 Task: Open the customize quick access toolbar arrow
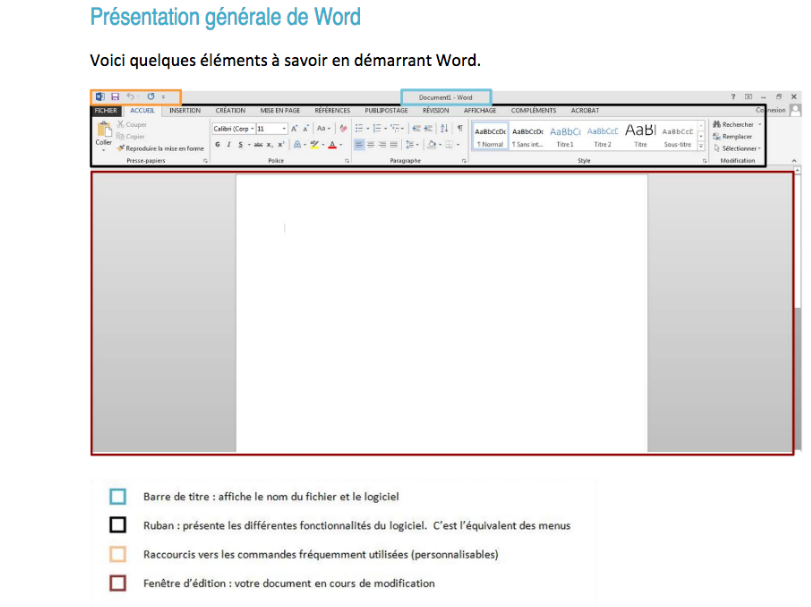(x=163, y=97)
